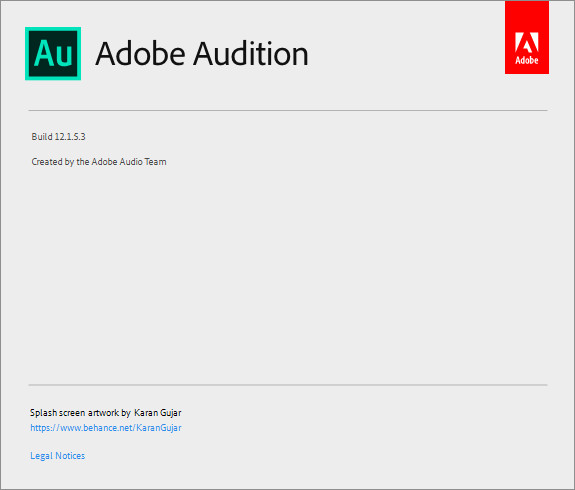Click the Au Audition app logo
Viewport: 575px width, 490px height.
(53, 54)
